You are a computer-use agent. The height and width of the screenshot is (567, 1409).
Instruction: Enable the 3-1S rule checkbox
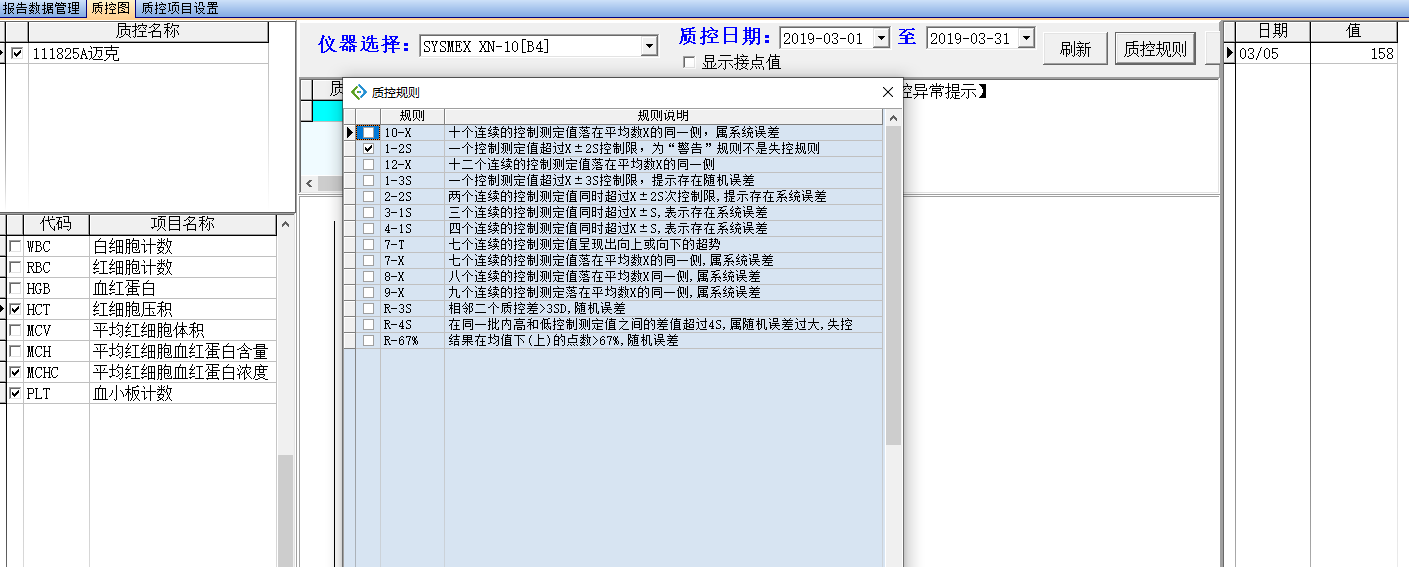tap(369, 212)
